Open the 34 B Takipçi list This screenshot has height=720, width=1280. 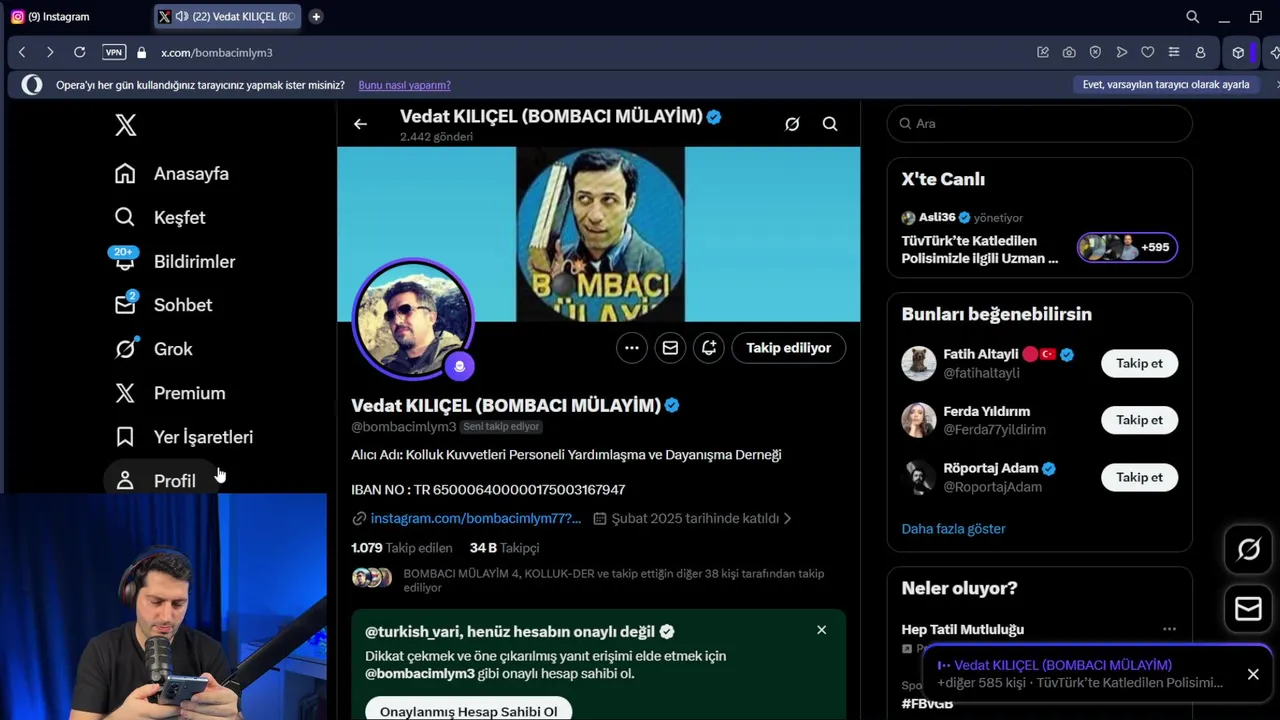pos(504,548)
